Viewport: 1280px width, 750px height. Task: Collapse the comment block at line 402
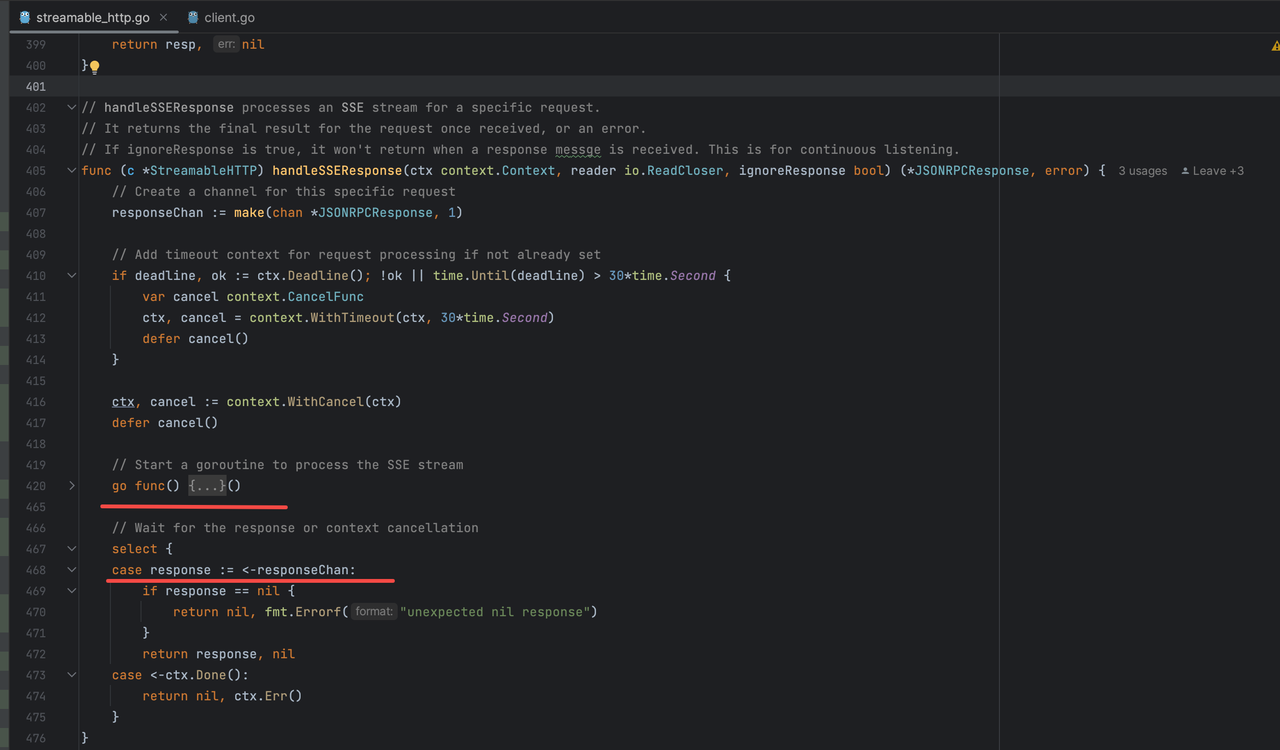[x=71, y=107]
